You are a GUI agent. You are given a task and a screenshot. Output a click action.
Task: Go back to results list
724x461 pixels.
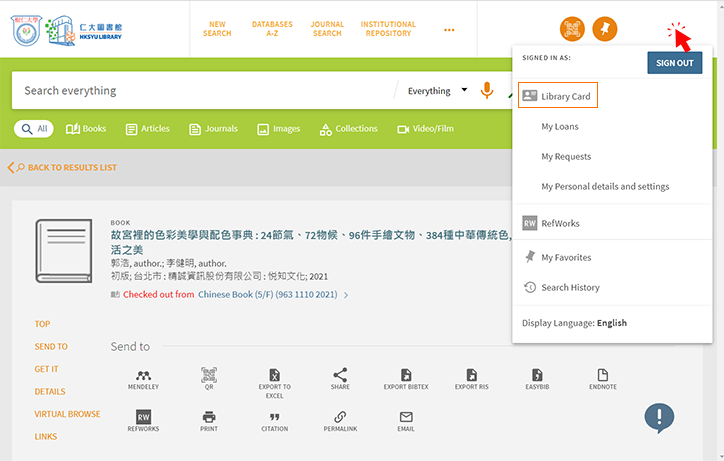pos(62,168)
